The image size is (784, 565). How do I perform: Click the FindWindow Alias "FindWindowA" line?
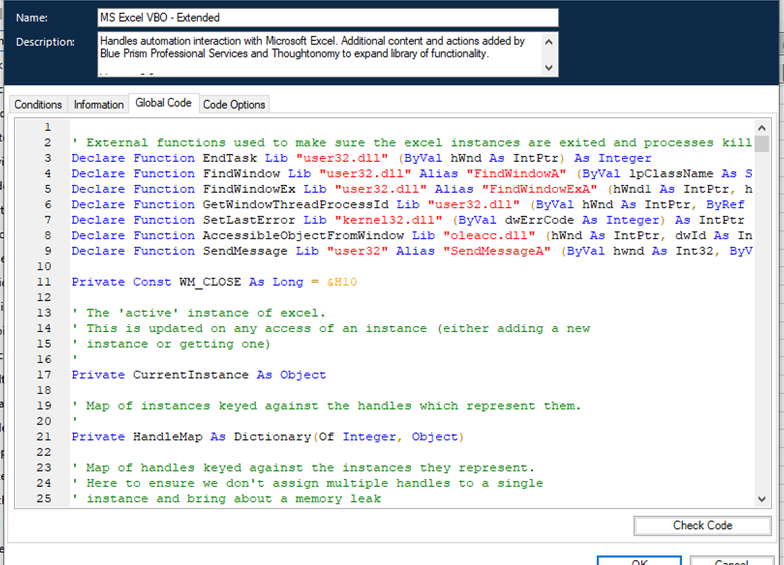pyautogui.click(x=412, y=174)
